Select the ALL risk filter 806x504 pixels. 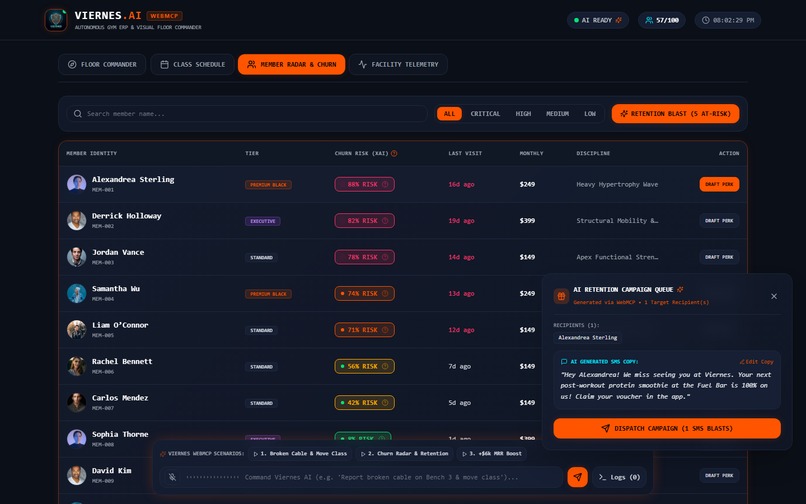(449, 114)
